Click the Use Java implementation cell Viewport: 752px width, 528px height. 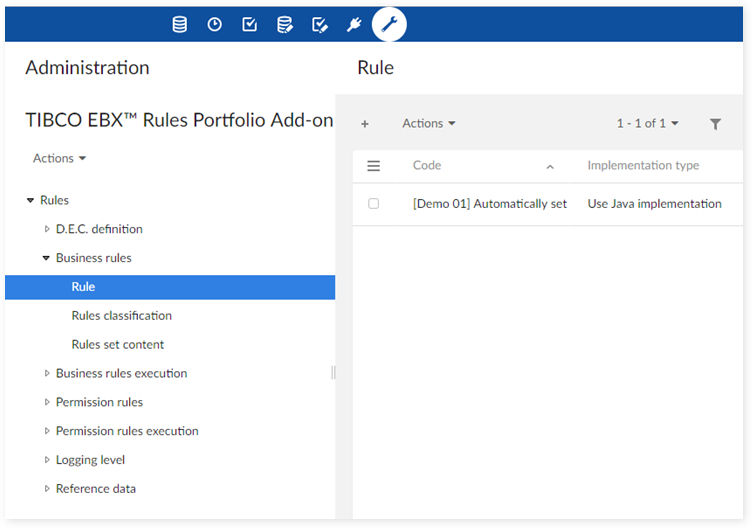654,204
